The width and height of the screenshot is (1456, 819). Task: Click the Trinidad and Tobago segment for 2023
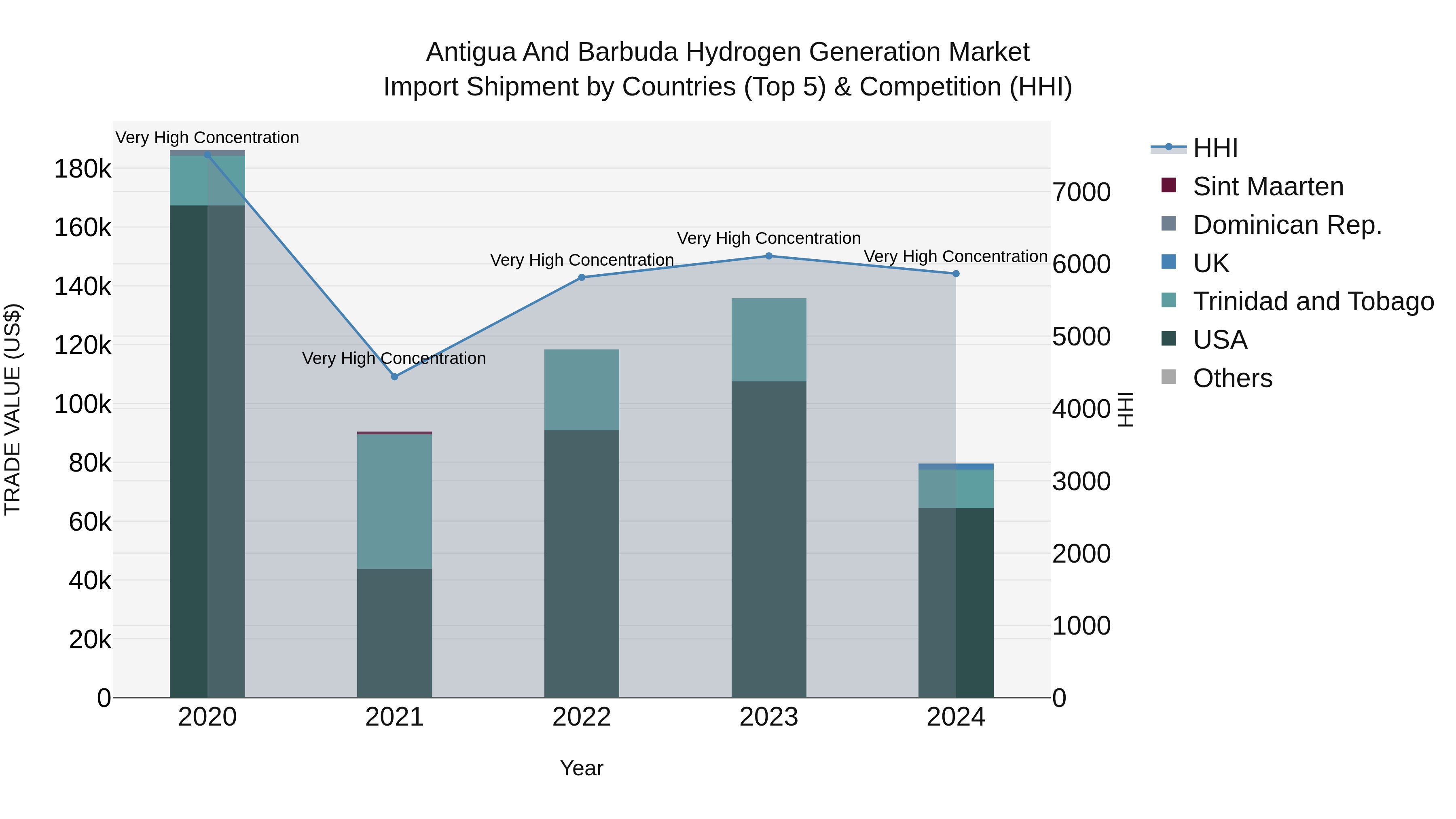(x=769, y=340)
